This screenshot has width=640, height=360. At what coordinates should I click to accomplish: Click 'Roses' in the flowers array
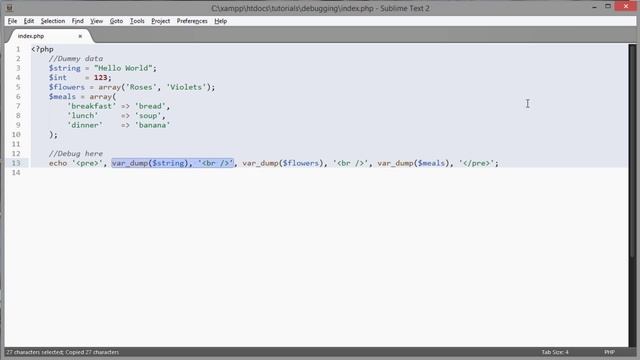pyautogui.click(x=141, y=87)
